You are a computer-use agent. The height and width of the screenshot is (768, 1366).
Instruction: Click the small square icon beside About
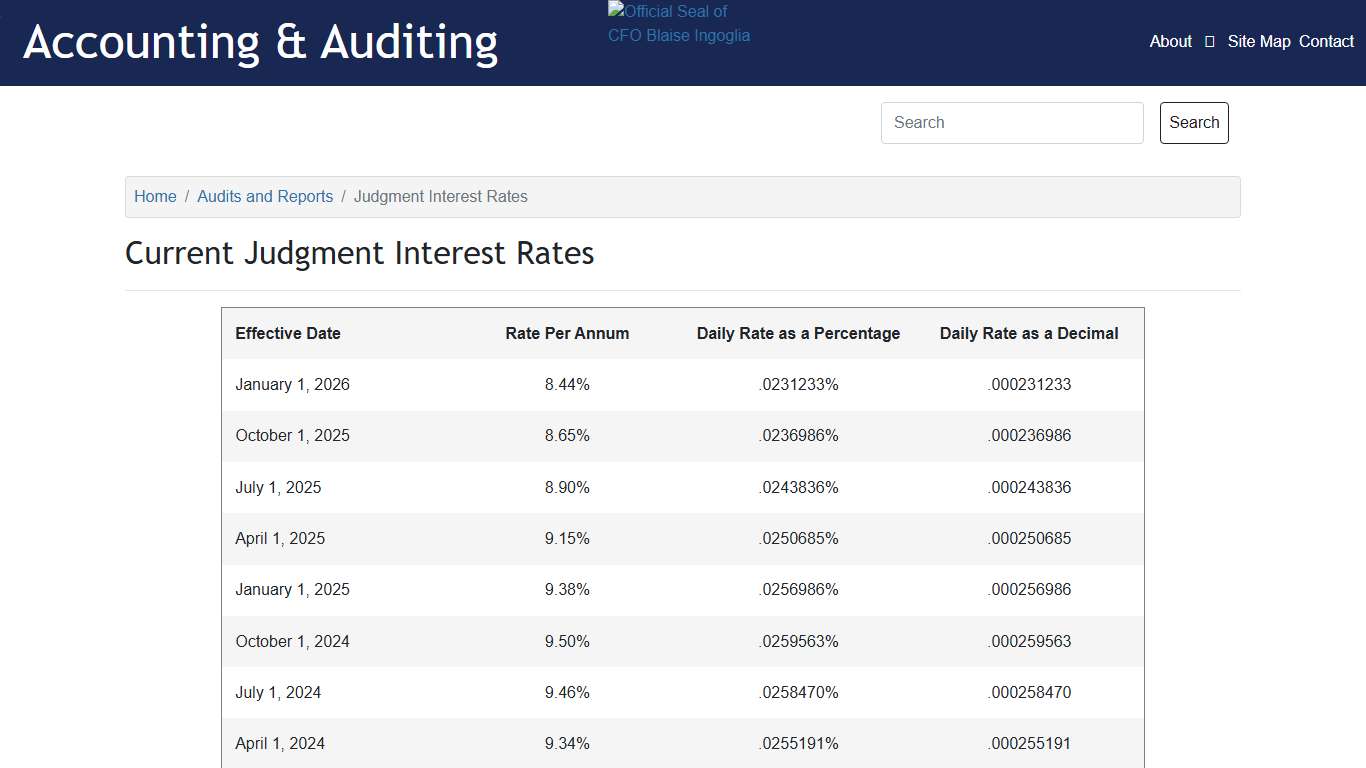(x=1209, y=42)
